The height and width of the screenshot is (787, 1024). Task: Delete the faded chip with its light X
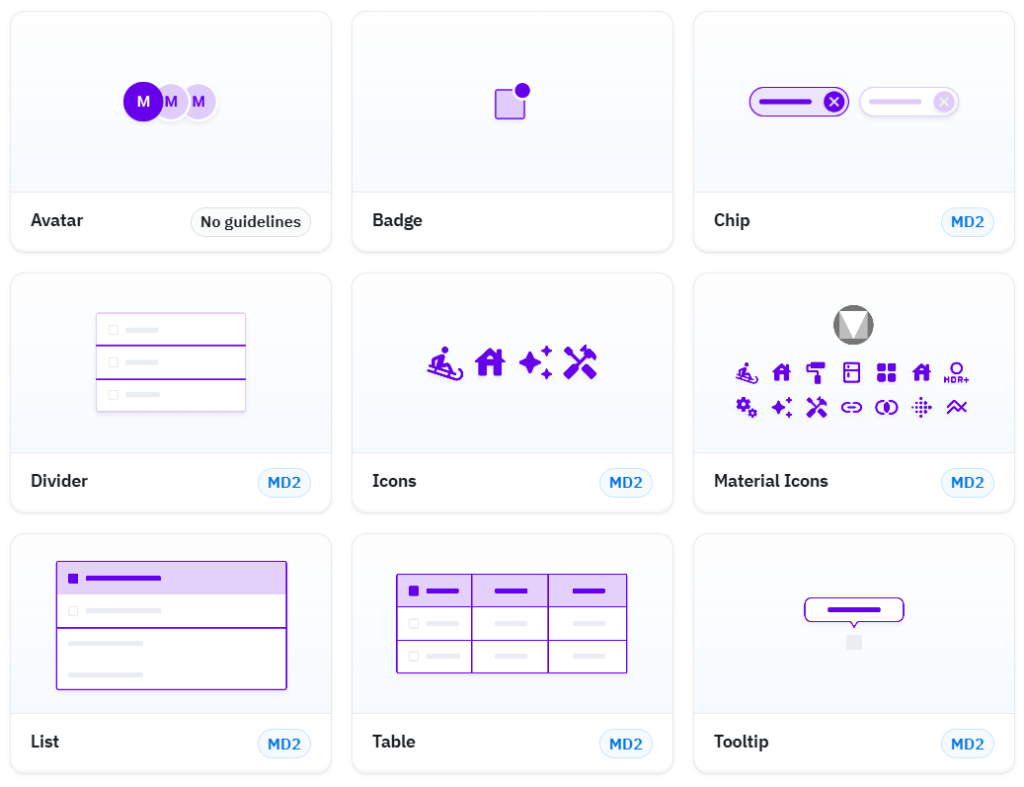[x=943, y=102]
